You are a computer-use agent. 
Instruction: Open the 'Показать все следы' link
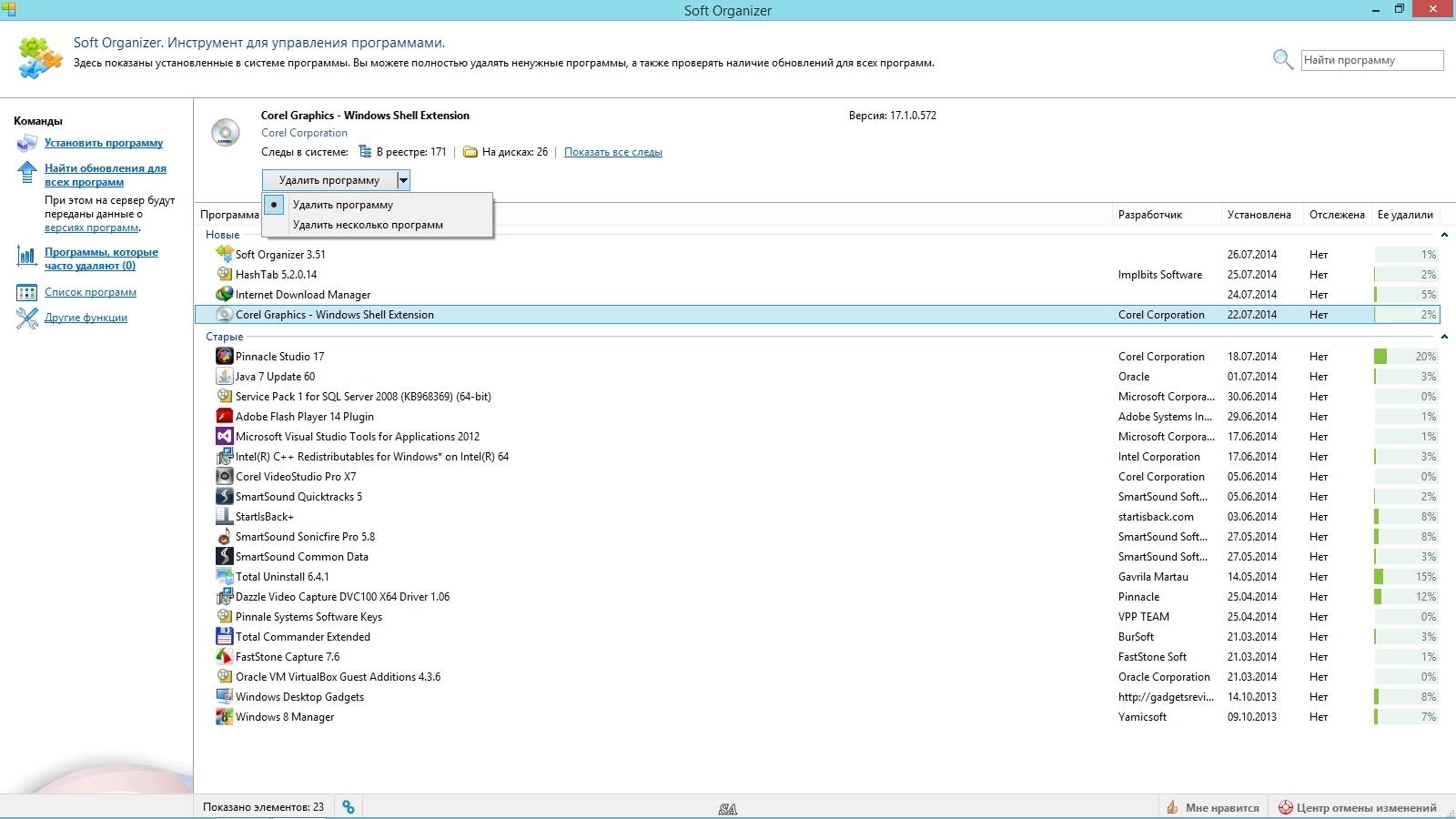(613, 152)
